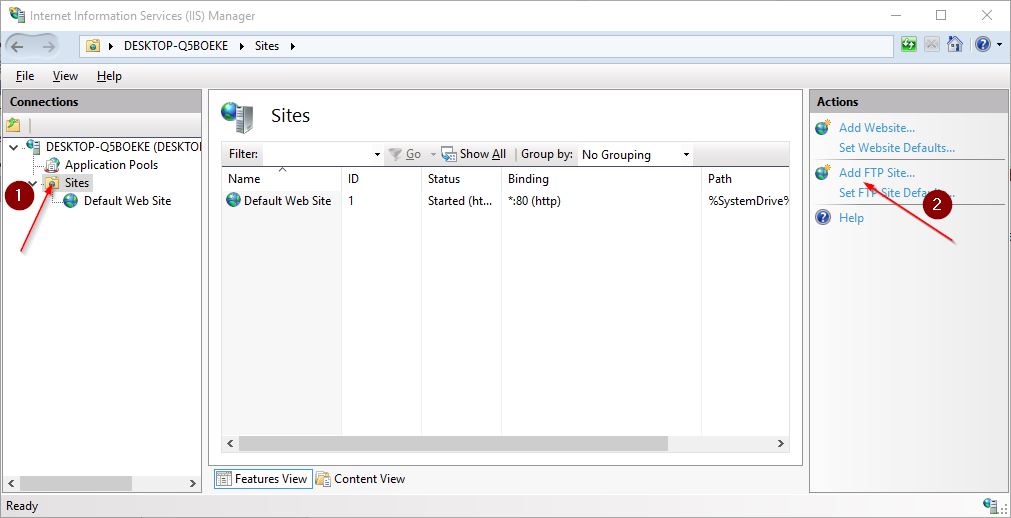
Task: Click the Help link in Actions
Action: point(851,218)
